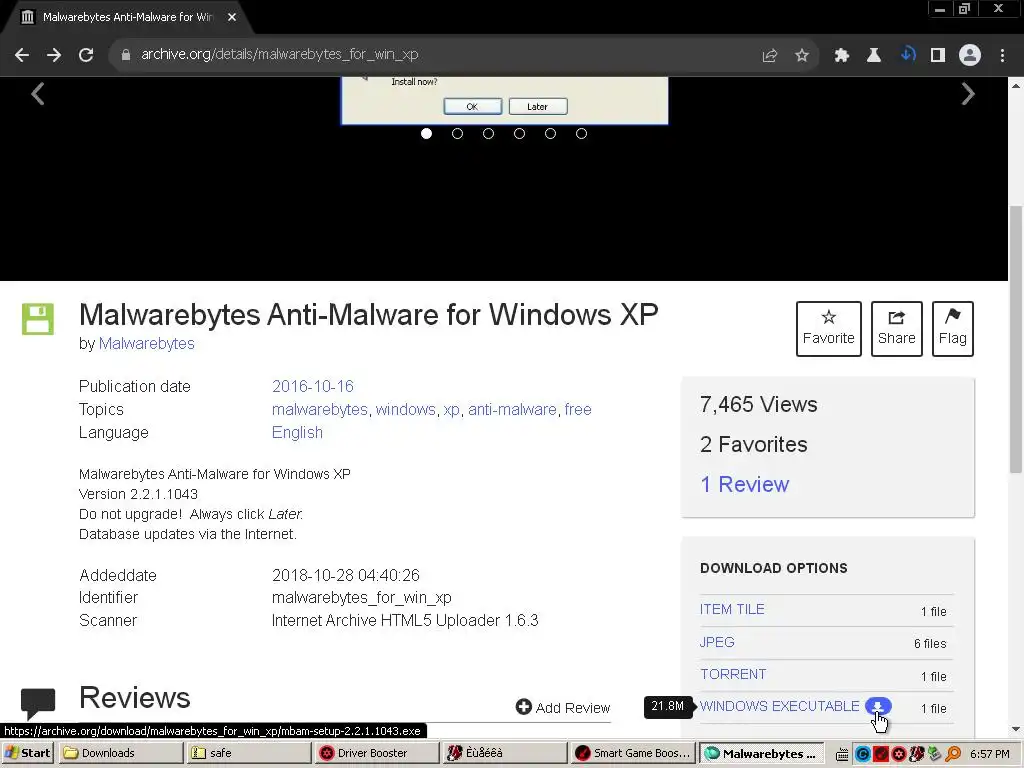Click the keyboard tray icon

pos(842,754)
